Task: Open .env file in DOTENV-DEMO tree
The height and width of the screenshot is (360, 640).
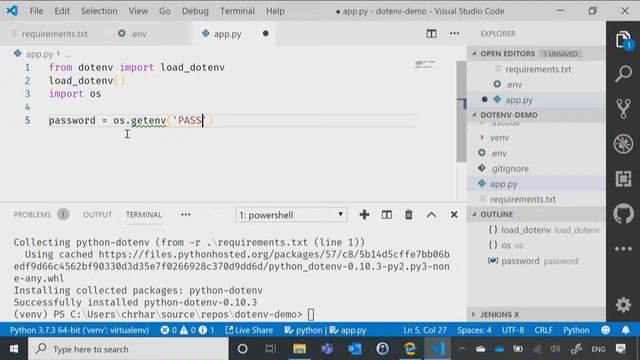Action: coord(536,153)
